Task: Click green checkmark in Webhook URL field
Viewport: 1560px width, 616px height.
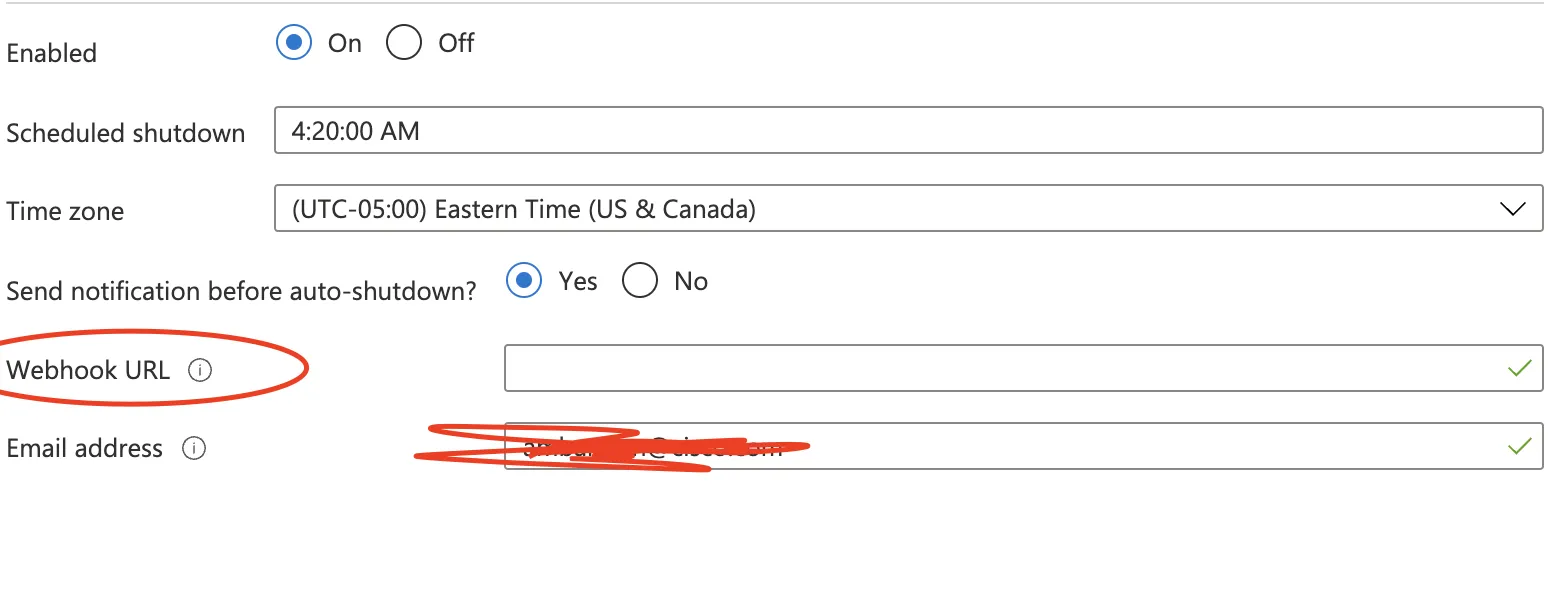Action: (x=1519, y=369)
